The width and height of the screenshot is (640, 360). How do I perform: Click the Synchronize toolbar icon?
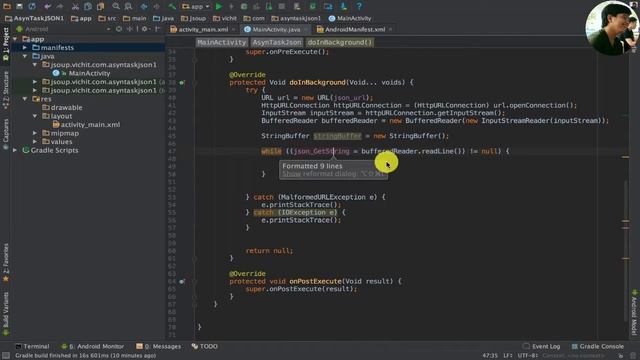click(x=32, y=6)
